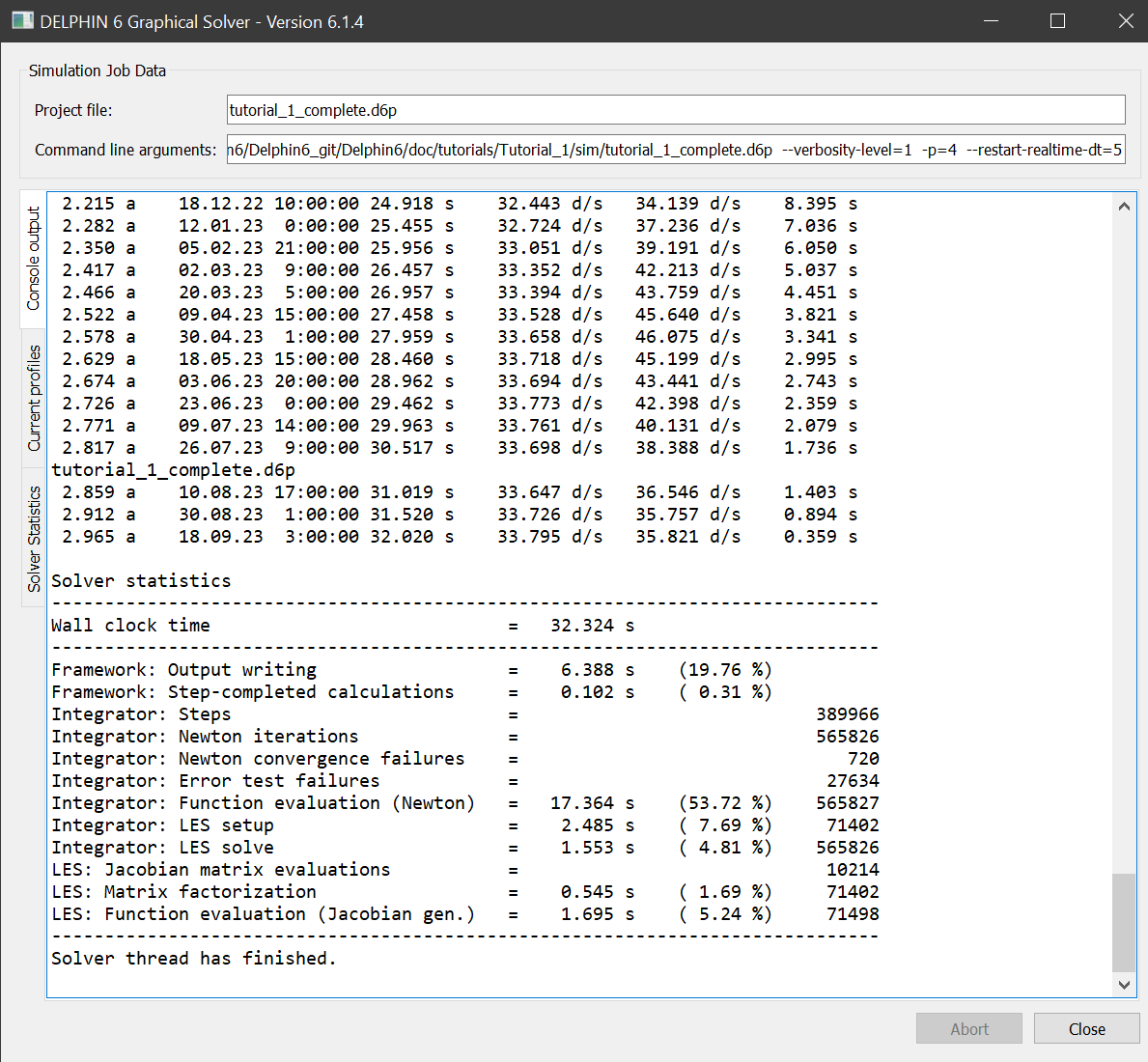Click the '27634' error test failures value
The height and width of the screenshot is (1062, 1148).
click(853, 781)
